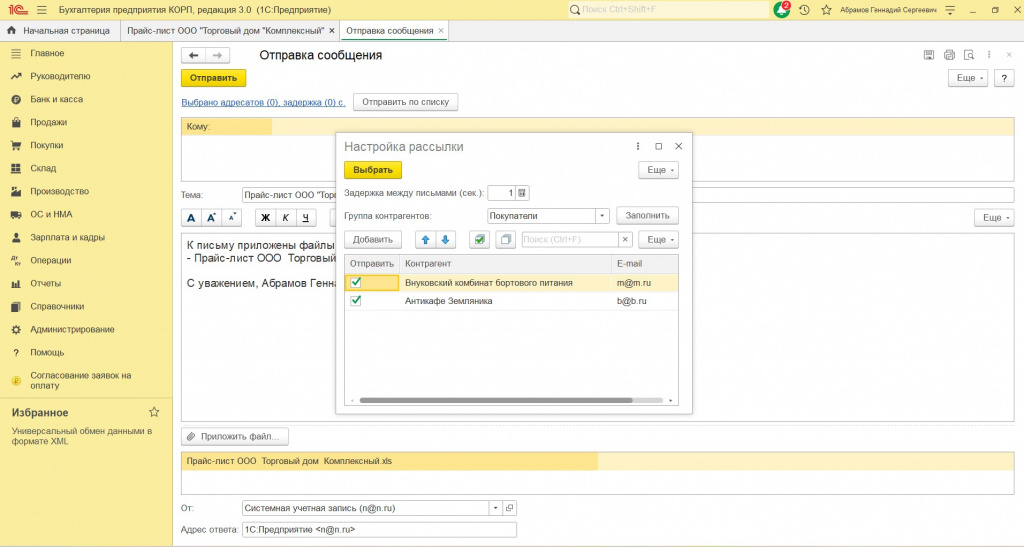The height and width of the screenshot is (547, 1024).
Task: Click the print icon in form header
Action: (x=949, y=55)
